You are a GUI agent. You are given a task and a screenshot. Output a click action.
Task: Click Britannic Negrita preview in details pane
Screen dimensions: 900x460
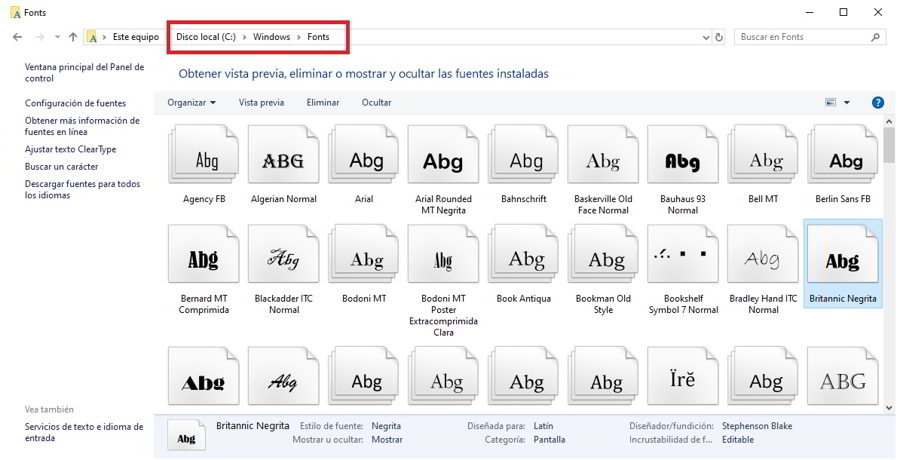coord(186,435)
